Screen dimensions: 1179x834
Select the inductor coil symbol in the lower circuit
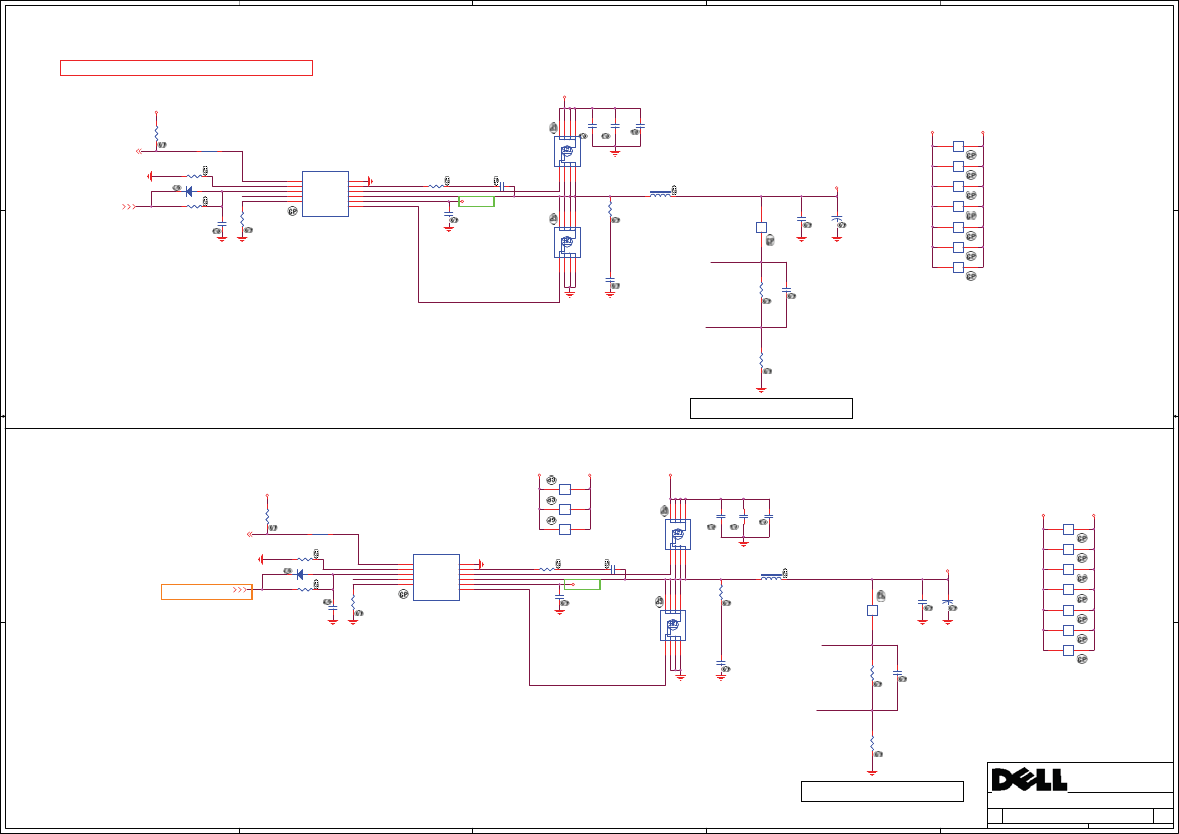(771, 577)
